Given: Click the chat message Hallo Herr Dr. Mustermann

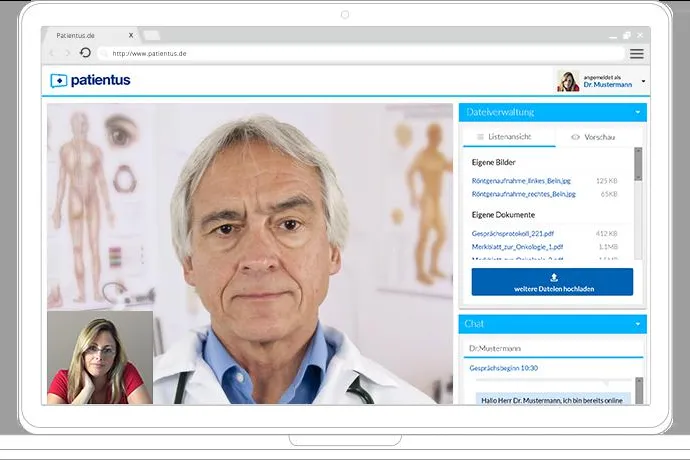Looking at the screenshot, I should pyautogui.click(x=552, y=400).
